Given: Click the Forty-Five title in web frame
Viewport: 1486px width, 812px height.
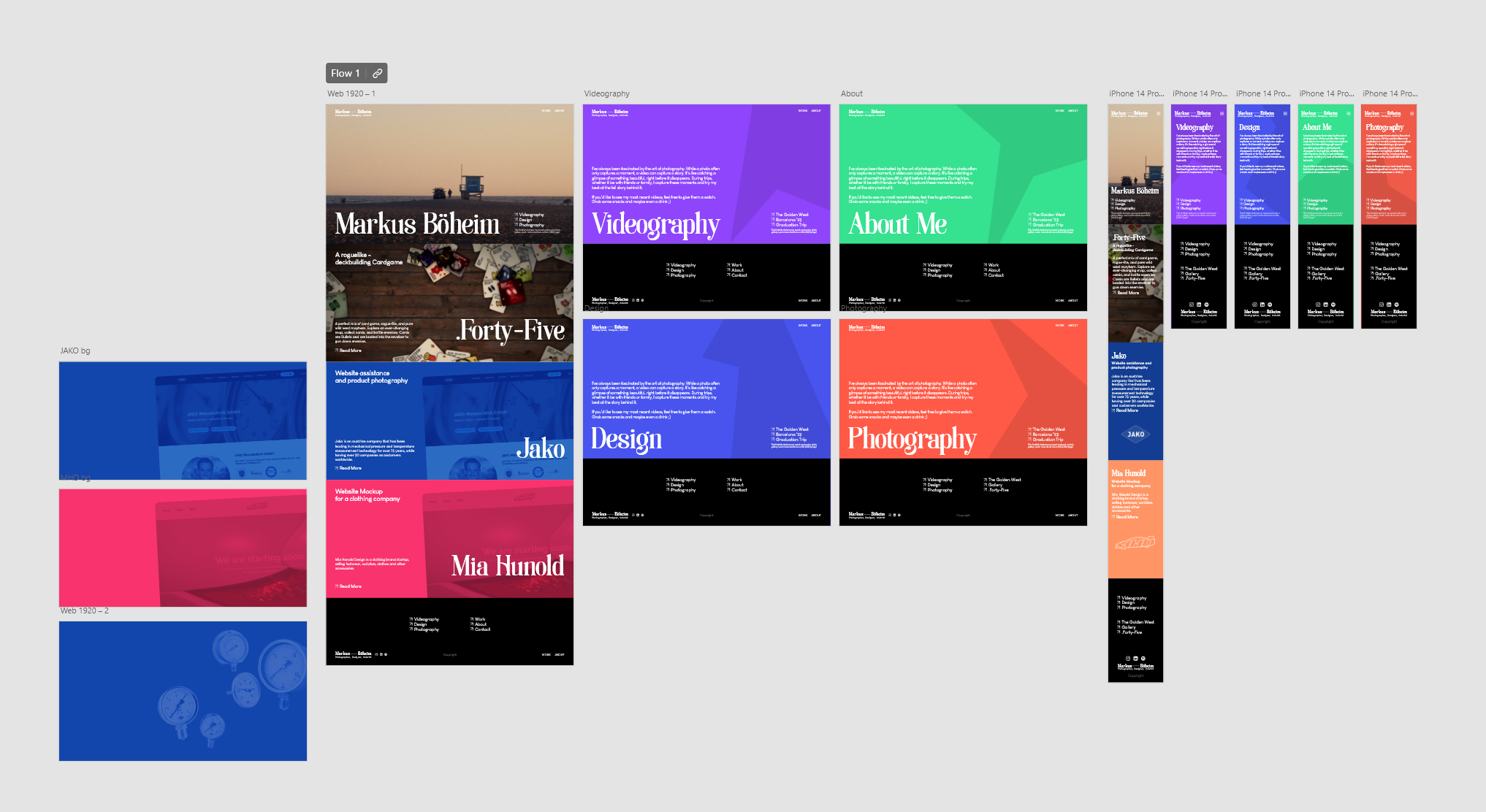Looking at the screenshot, I should tap(511, 331).
